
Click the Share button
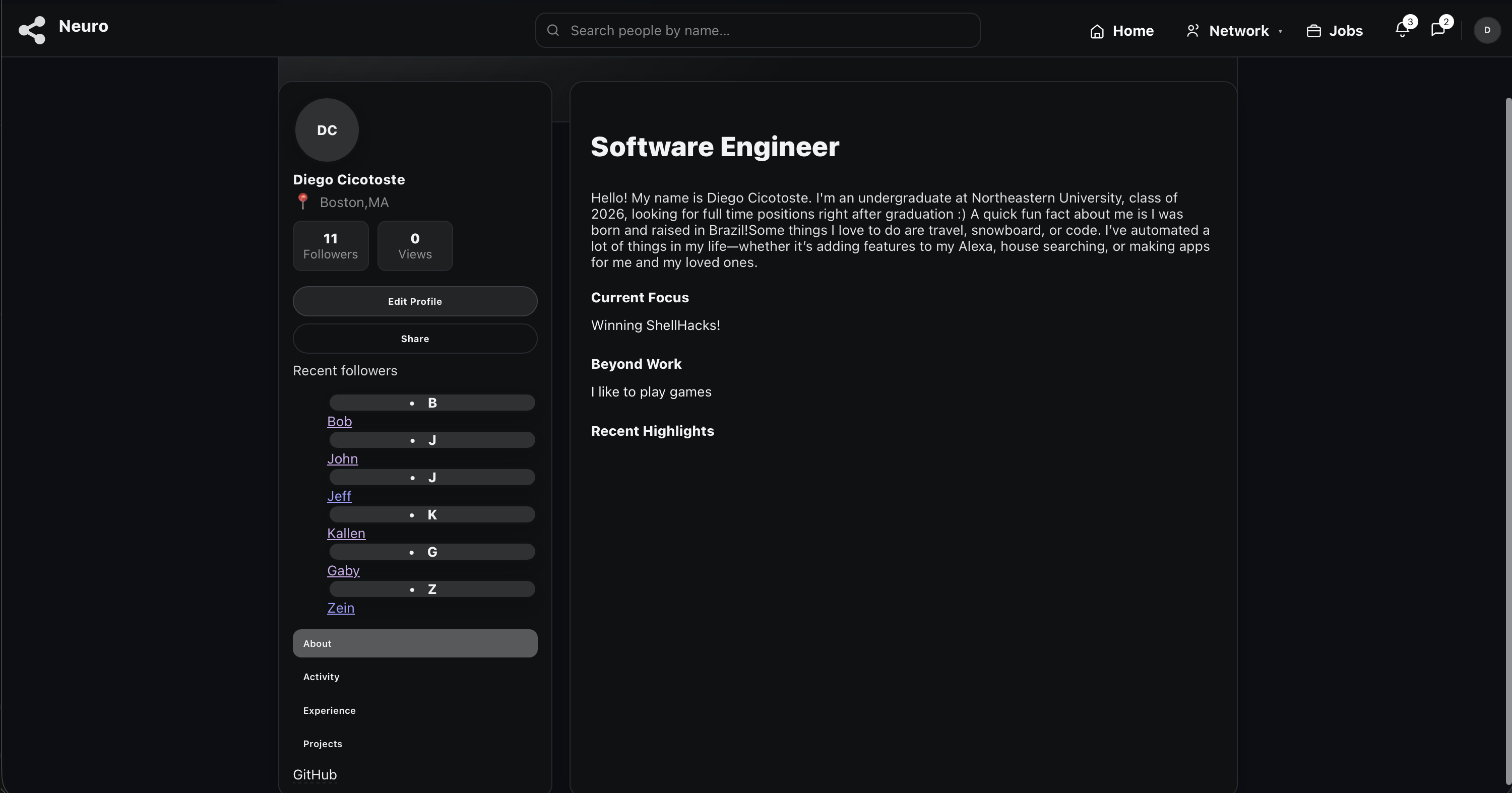tap(415, 339)
